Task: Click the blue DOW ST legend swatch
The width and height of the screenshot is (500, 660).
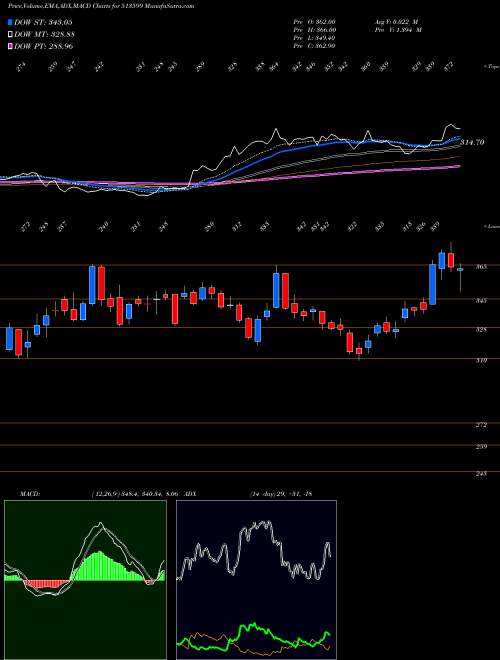Action: 10,22
